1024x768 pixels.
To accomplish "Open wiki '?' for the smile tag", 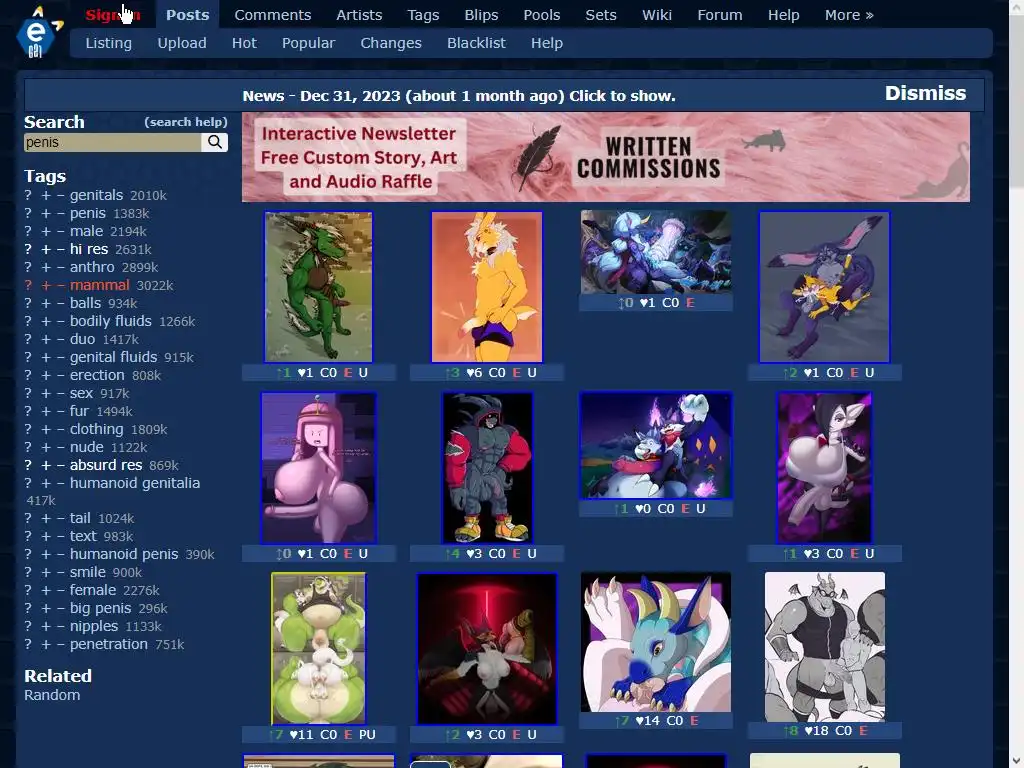I will pyautogui.click(x=28, y=572).
